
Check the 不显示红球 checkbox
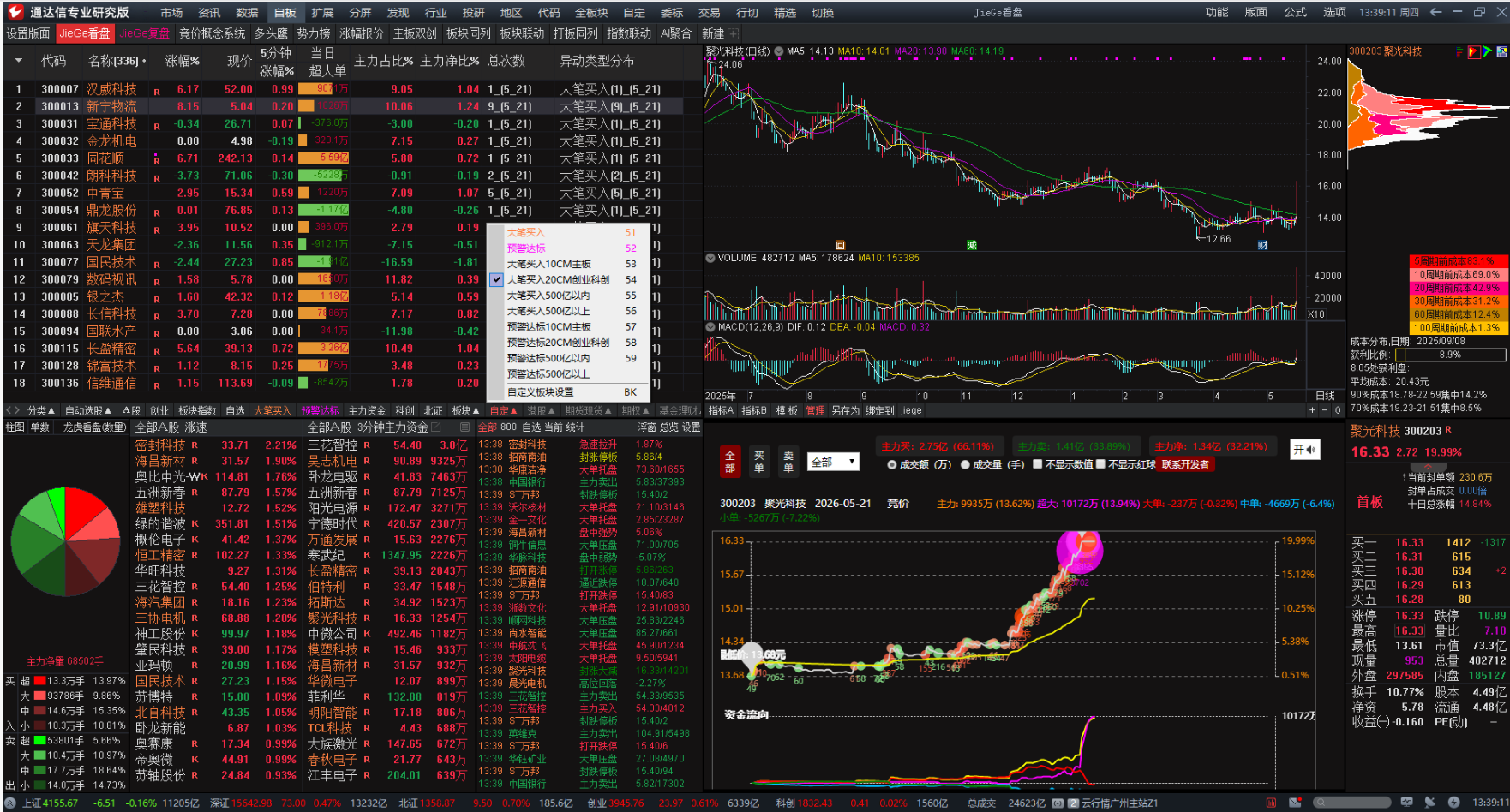tap(1100, 464)
